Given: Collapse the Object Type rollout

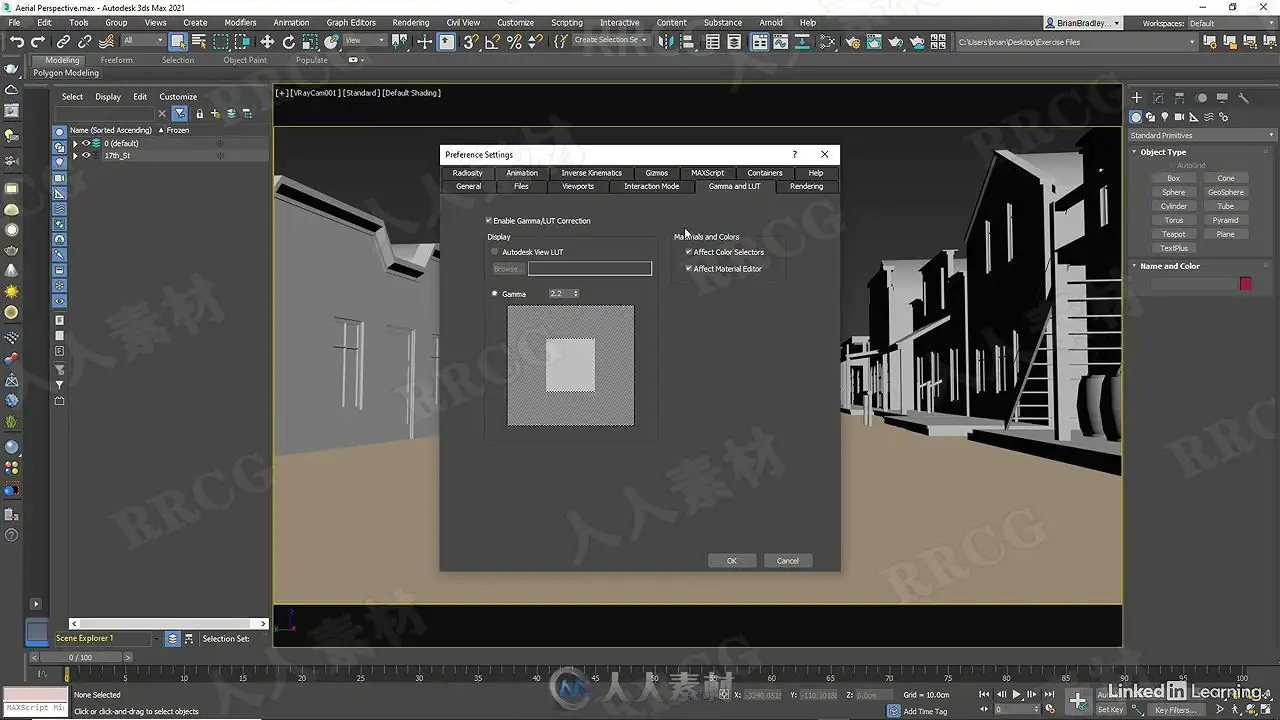Looking at the screenshot, I should pos(1162,152).
